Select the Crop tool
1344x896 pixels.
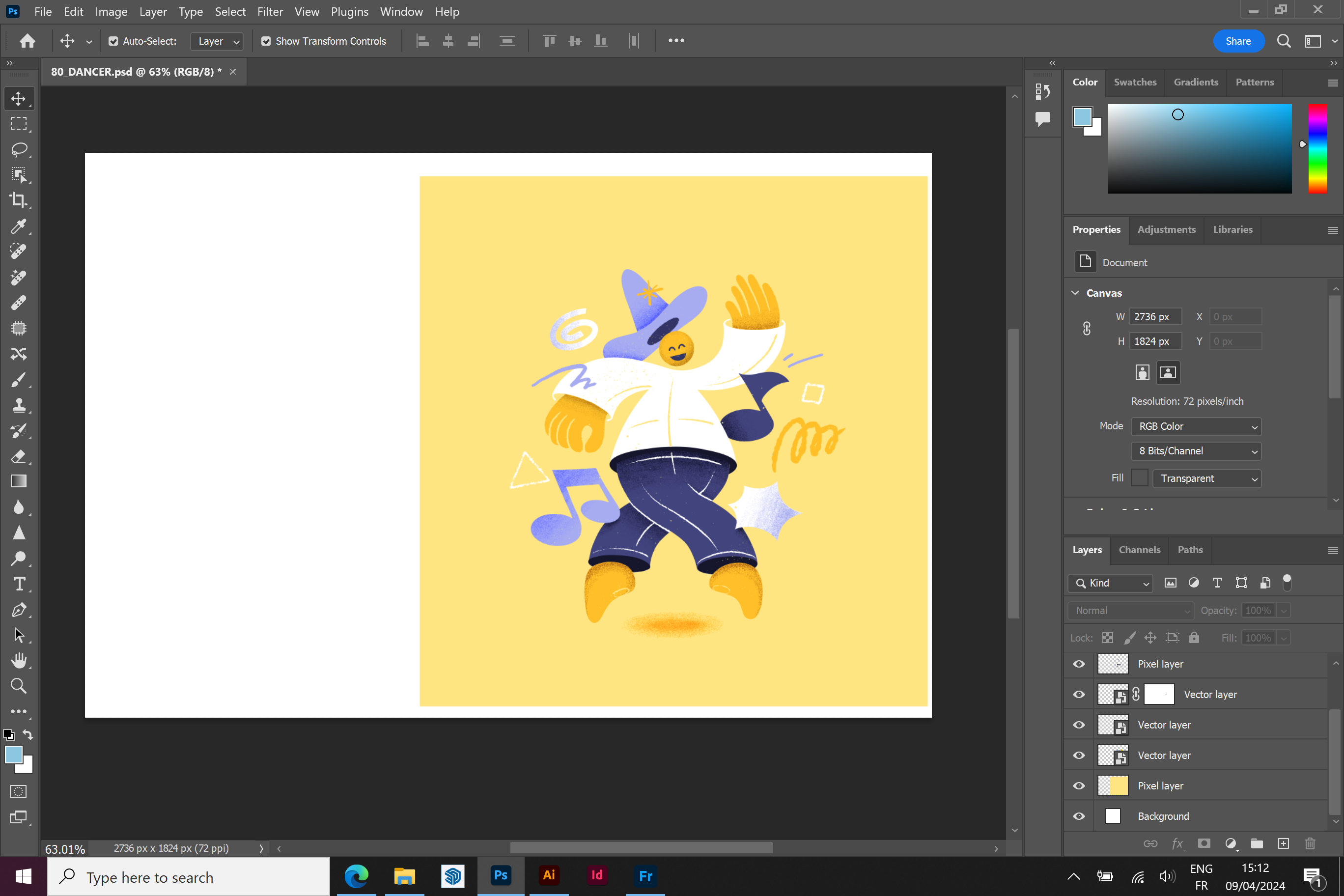coord(18,200)
